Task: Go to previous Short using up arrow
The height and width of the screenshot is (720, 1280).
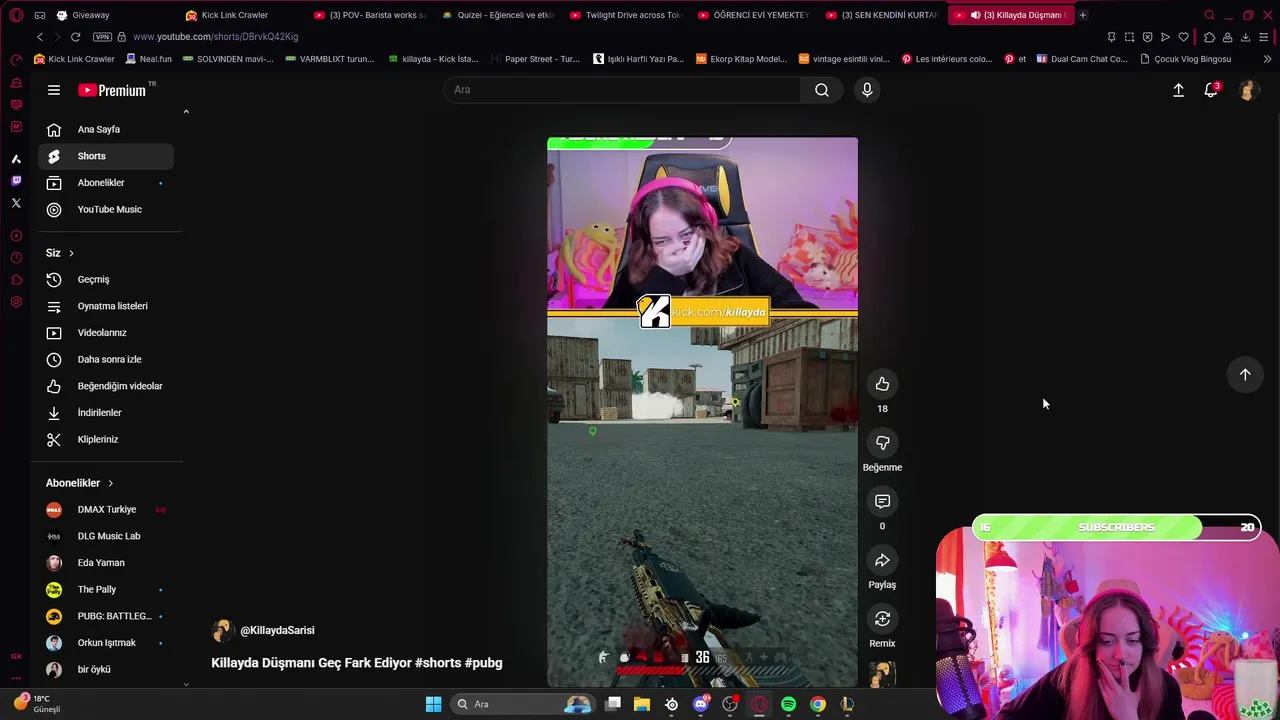Action: (1245, 374)
